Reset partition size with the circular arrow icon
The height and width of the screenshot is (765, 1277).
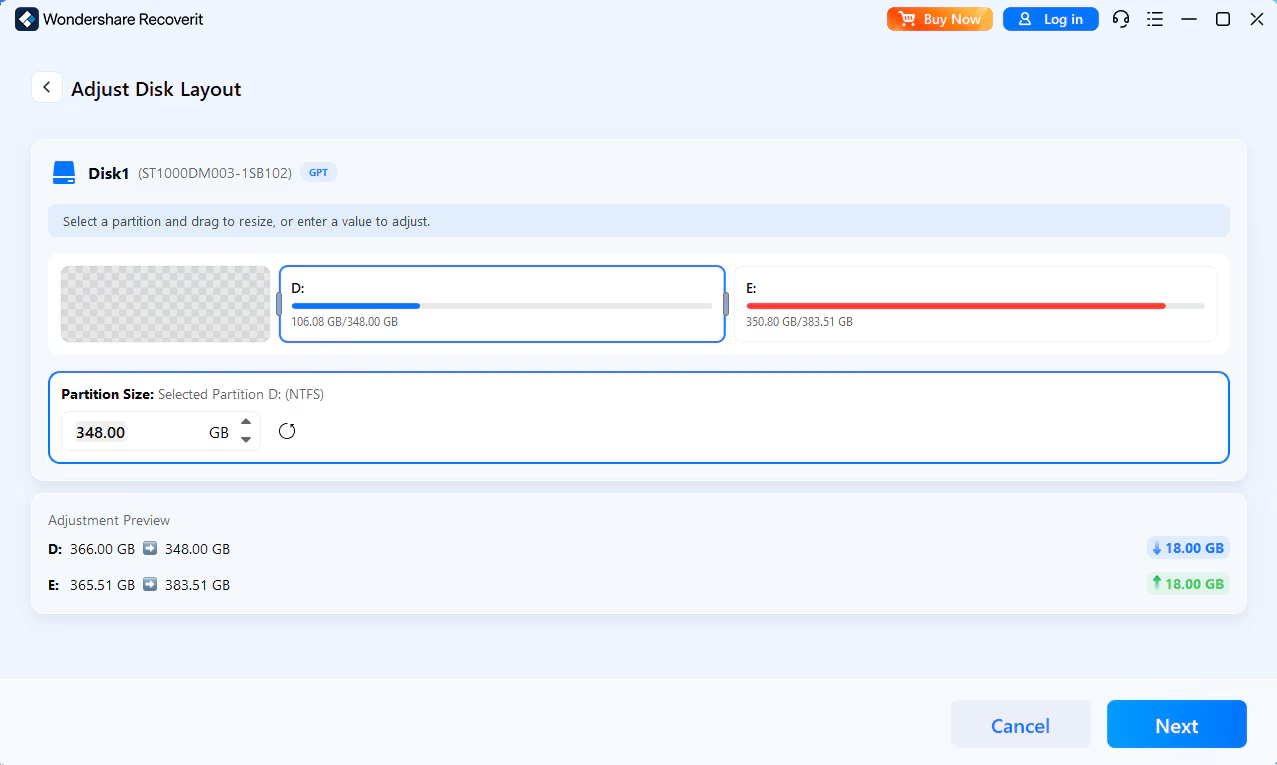coord(287,432)
